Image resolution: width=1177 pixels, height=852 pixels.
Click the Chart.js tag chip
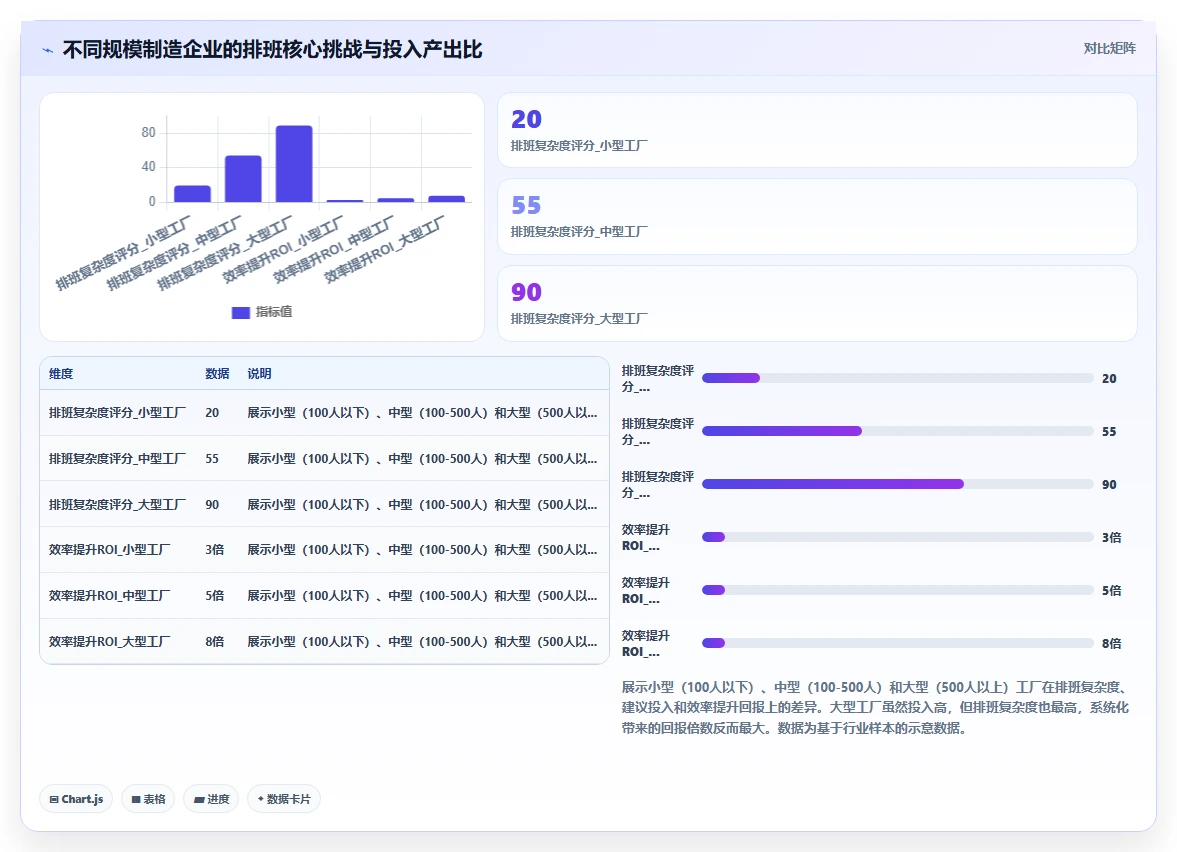pos(76,799)
